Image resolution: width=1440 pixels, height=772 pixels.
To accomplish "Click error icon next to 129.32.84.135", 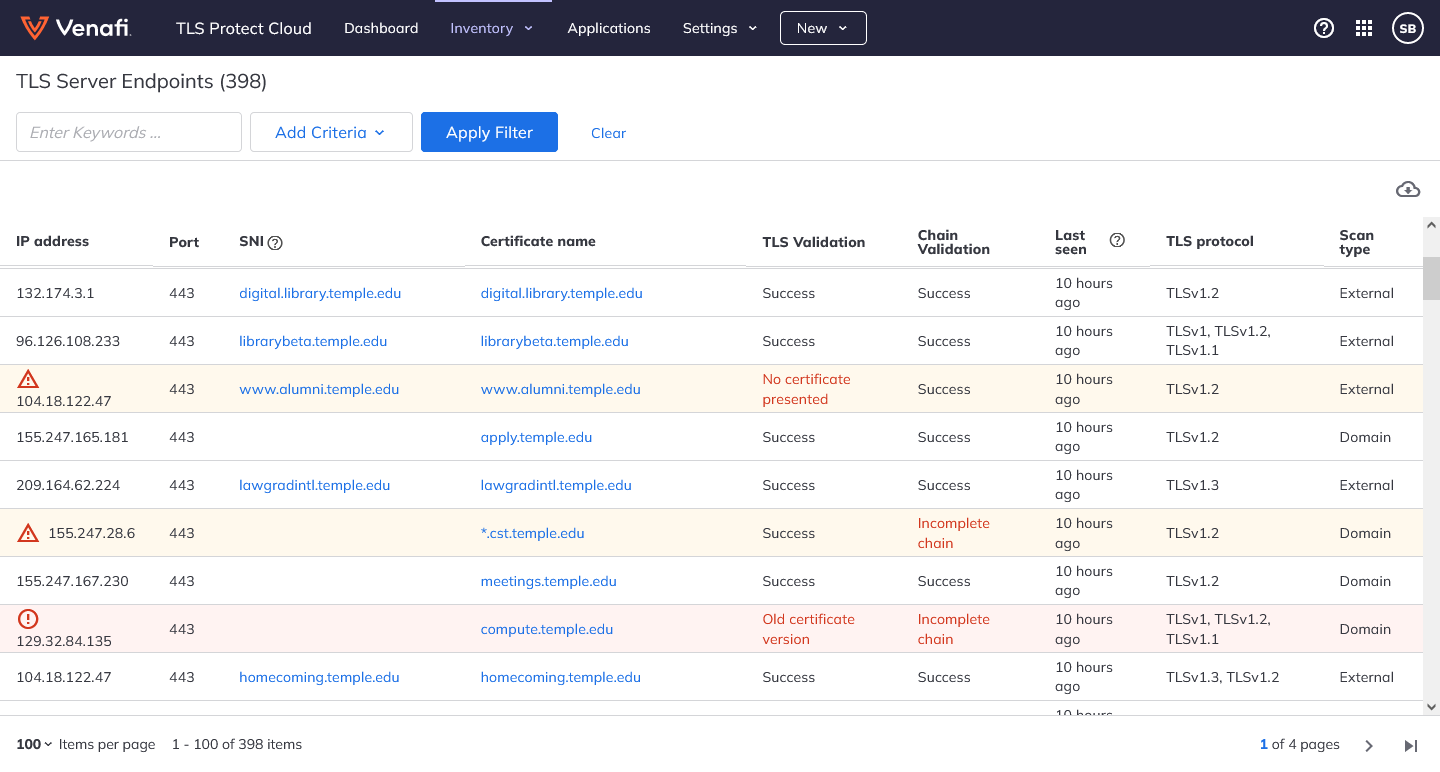I will tap(28, 619).
